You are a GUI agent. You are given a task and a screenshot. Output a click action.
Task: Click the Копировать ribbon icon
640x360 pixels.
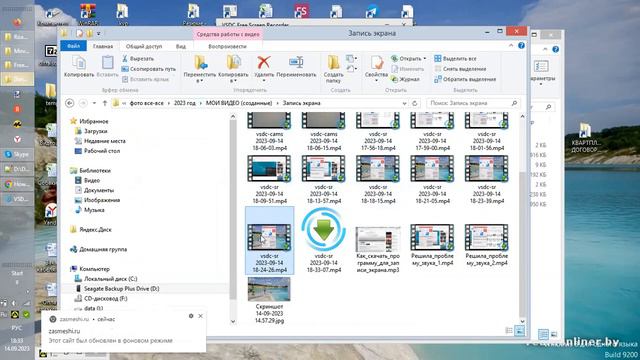pos(79,67)
